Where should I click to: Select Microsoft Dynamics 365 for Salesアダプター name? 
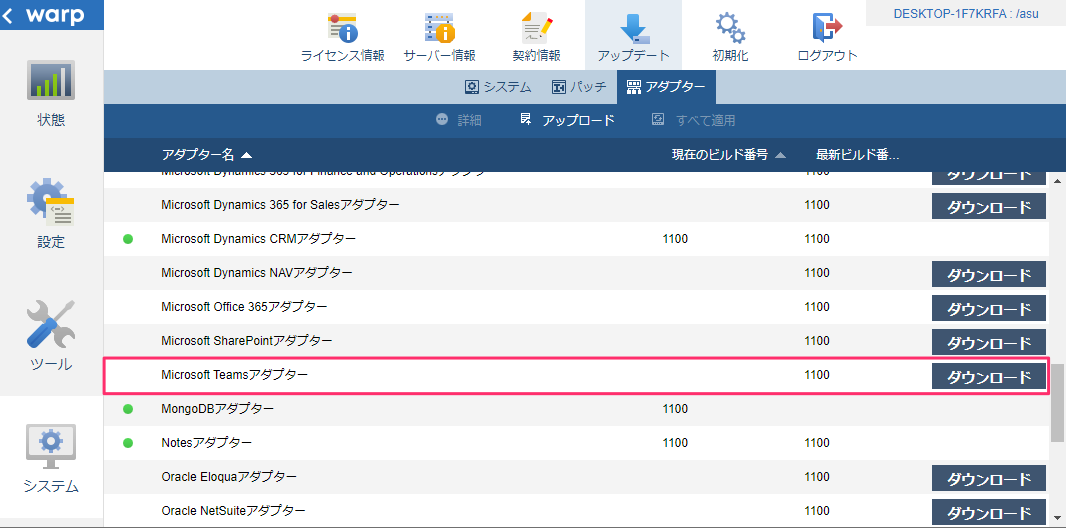click(x=280, y=204)
